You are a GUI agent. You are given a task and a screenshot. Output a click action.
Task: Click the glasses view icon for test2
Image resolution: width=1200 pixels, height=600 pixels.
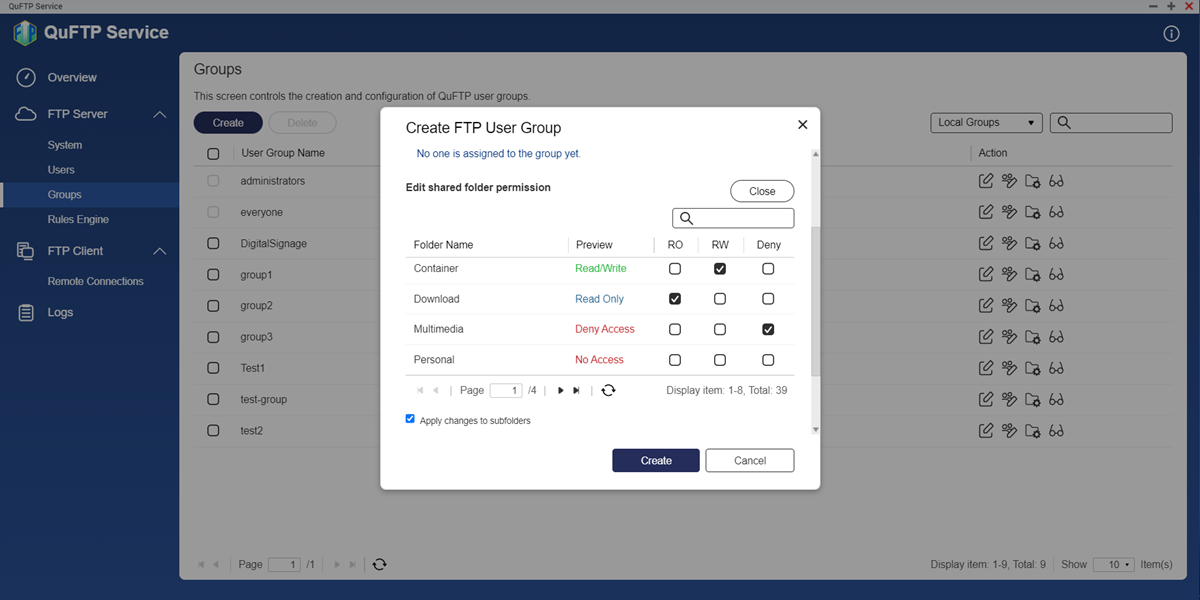pyautogui.click(x=1056, y=431)
